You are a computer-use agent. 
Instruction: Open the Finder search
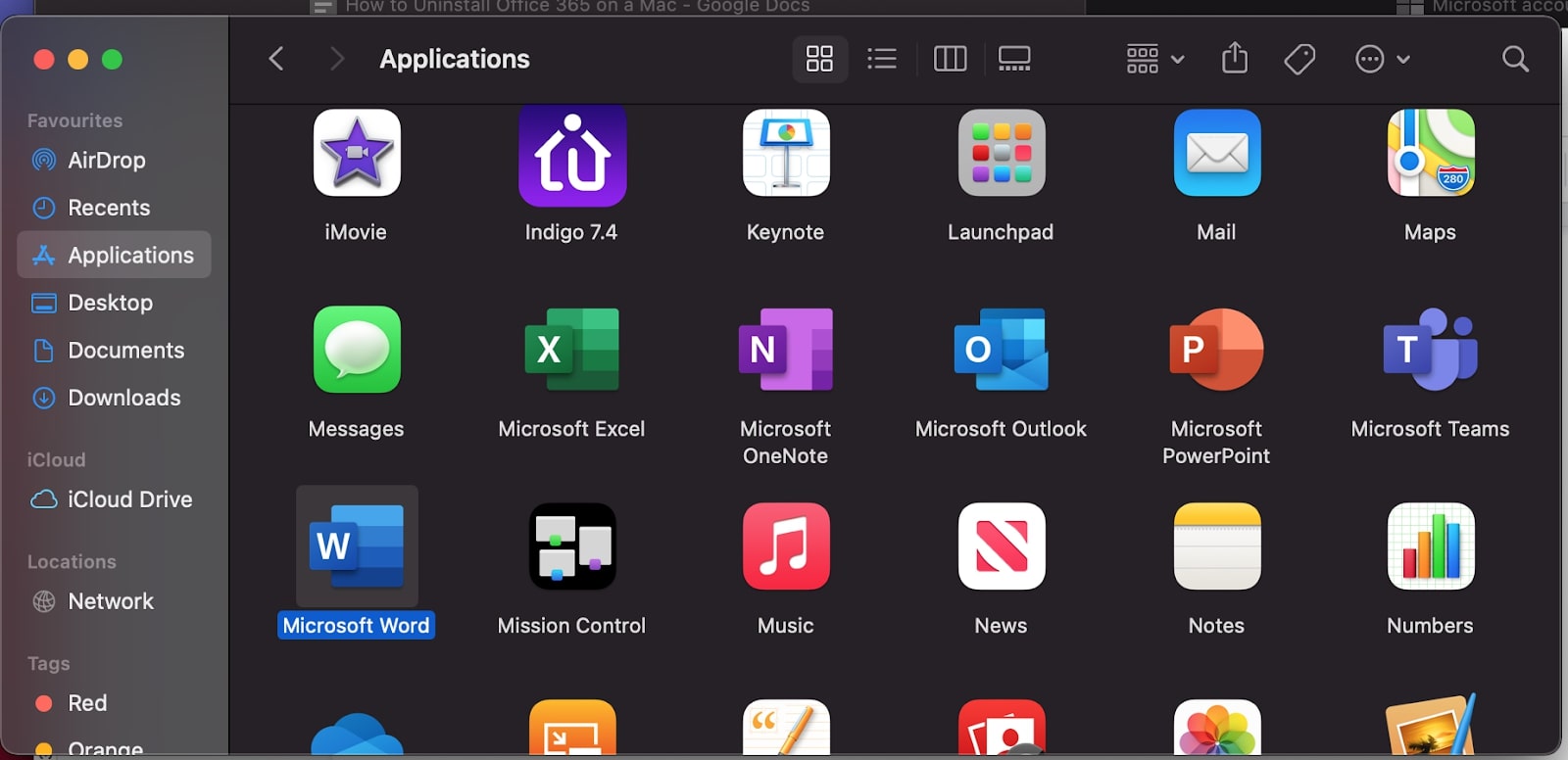coord(1515,59)
